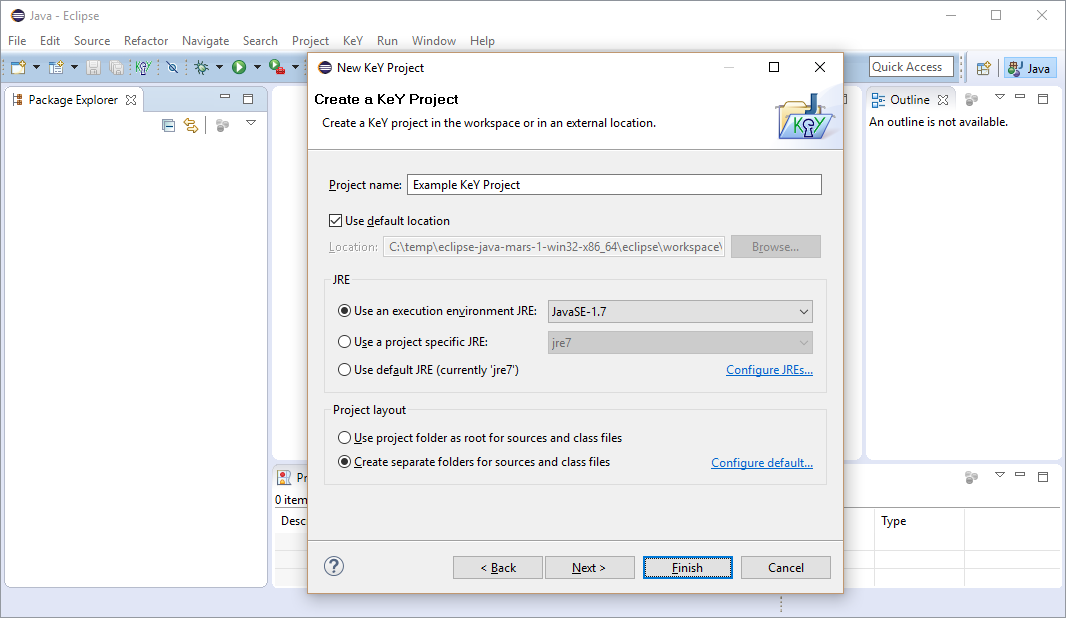
Task: Open the KeY menu
Action: pyautogui.click(x=353, y=41)
